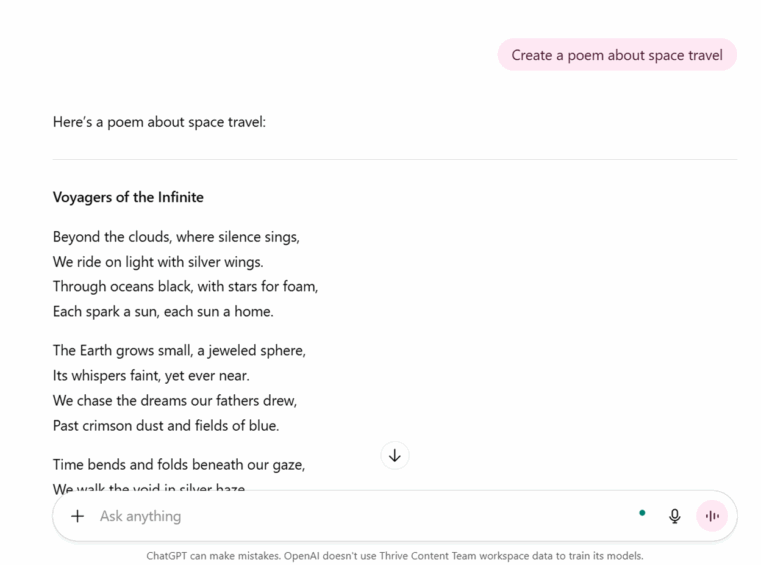
Task: Click the line "We chase the dreams our fathers drew,"
Action: 175,400
